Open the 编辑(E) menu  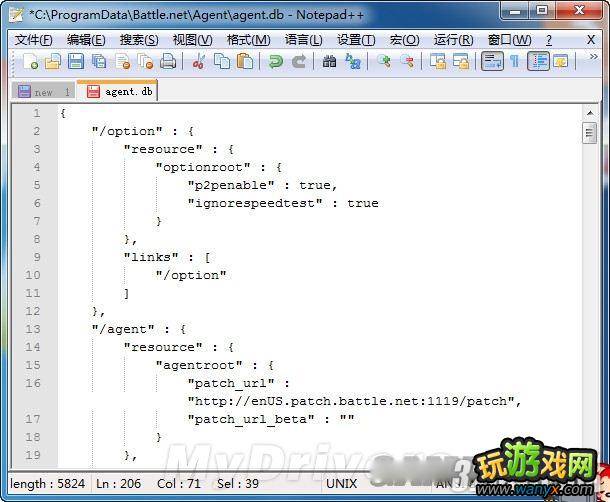coord(86,40)
